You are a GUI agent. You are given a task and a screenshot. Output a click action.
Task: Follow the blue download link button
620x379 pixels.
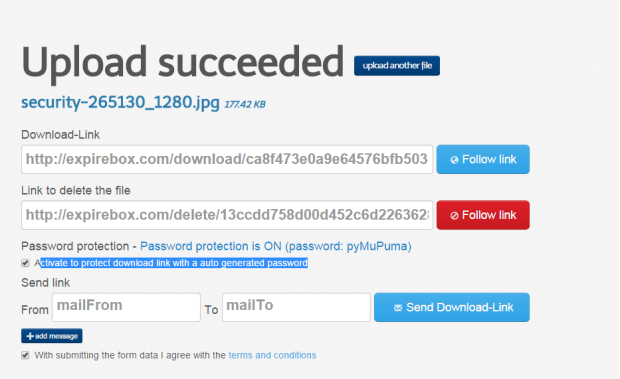pos(483,159)
